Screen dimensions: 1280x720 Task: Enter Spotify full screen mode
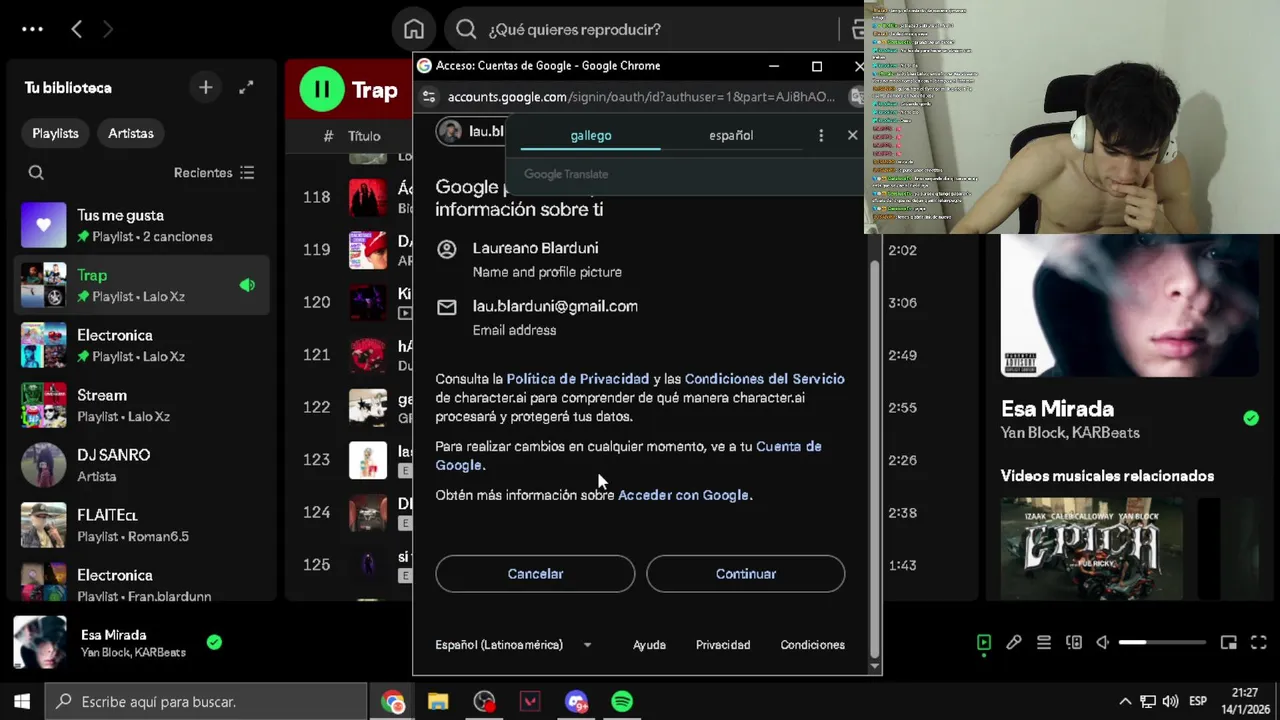[1259, 643]
